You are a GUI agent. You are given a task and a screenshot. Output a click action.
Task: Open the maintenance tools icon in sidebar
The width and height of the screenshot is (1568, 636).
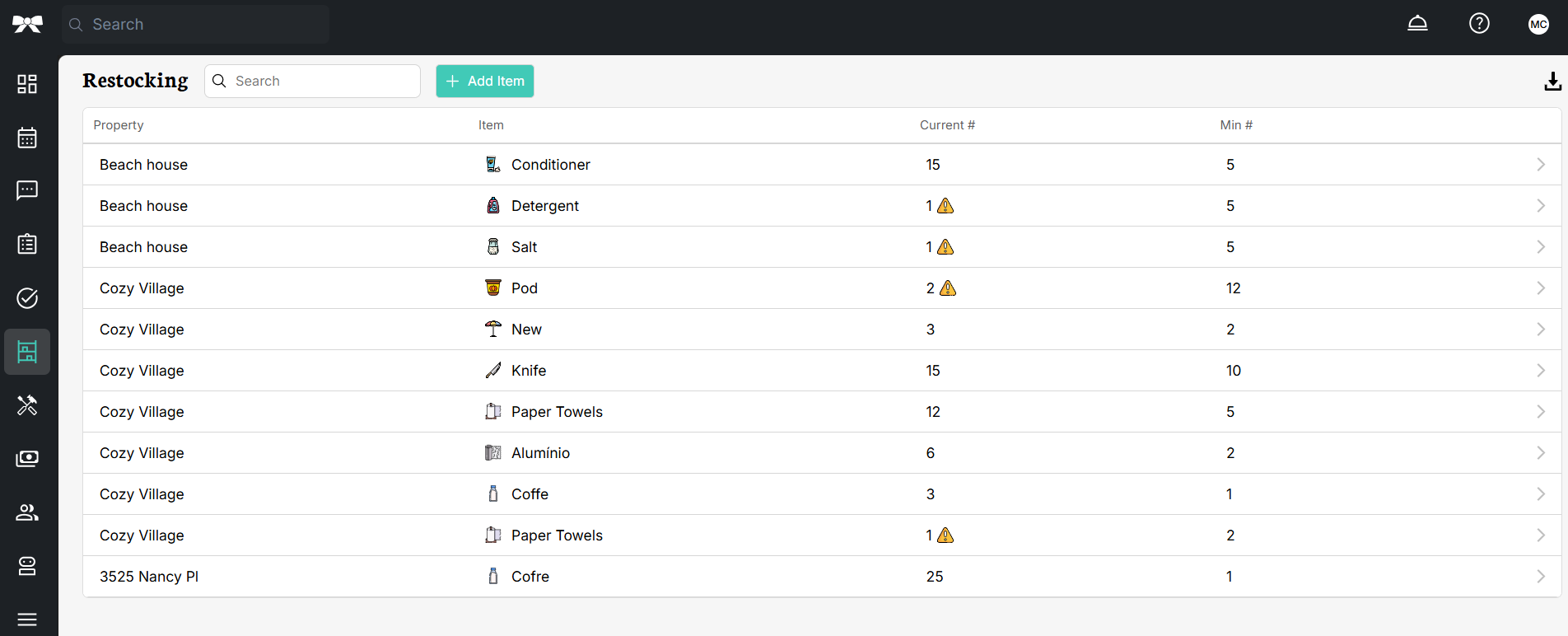27,405
